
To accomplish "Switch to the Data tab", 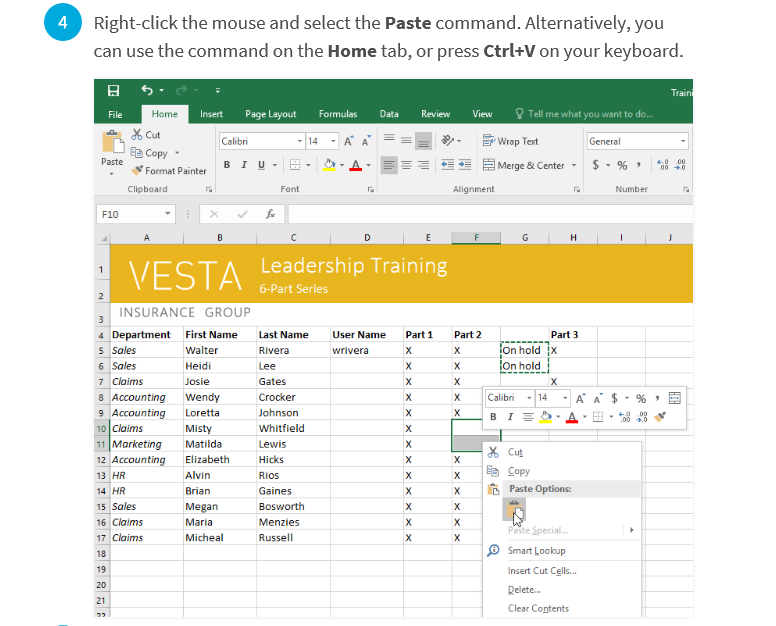I will pyautogui.click(x=389, y=114).
